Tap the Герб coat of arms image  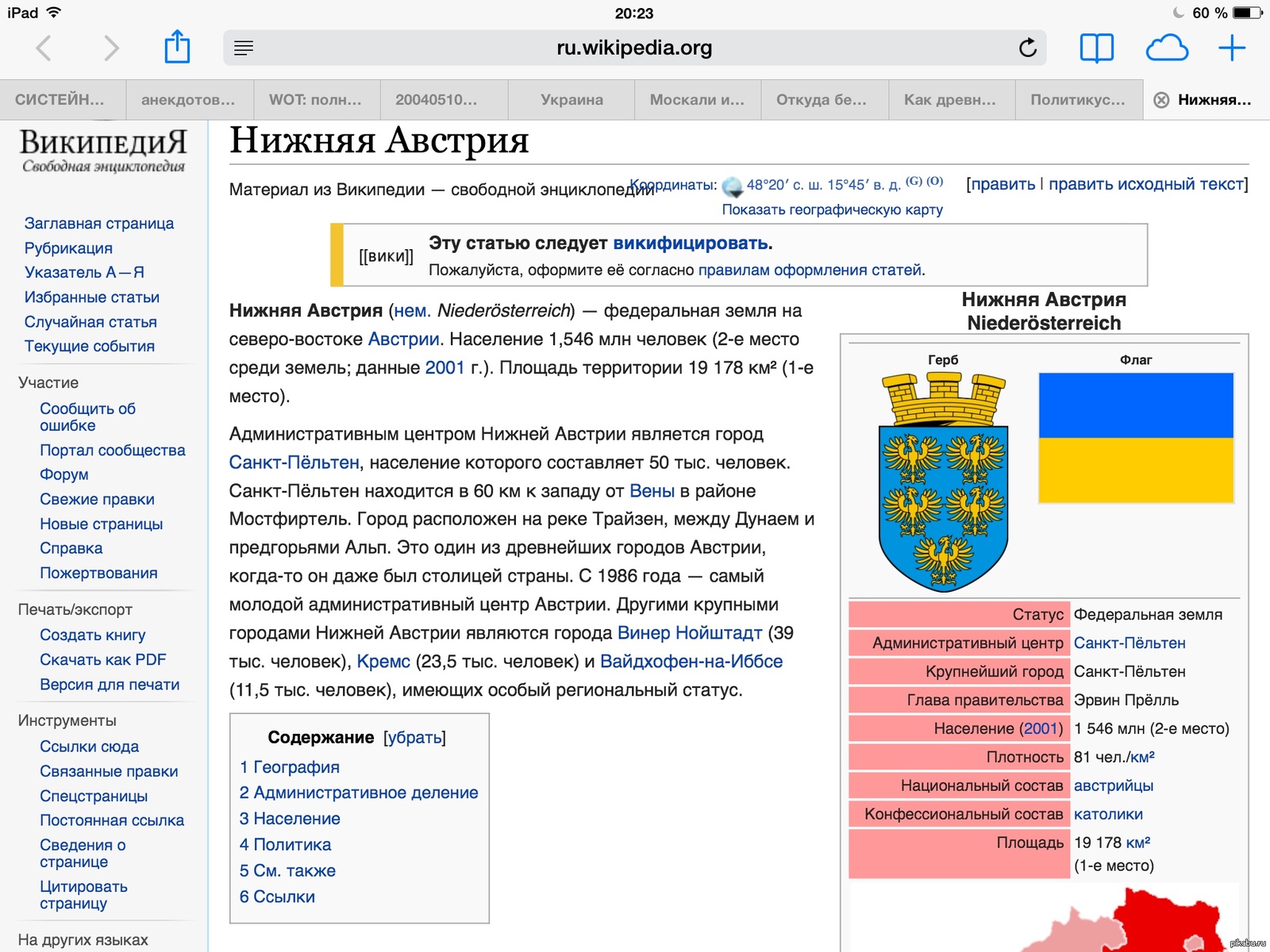point(943,482)
